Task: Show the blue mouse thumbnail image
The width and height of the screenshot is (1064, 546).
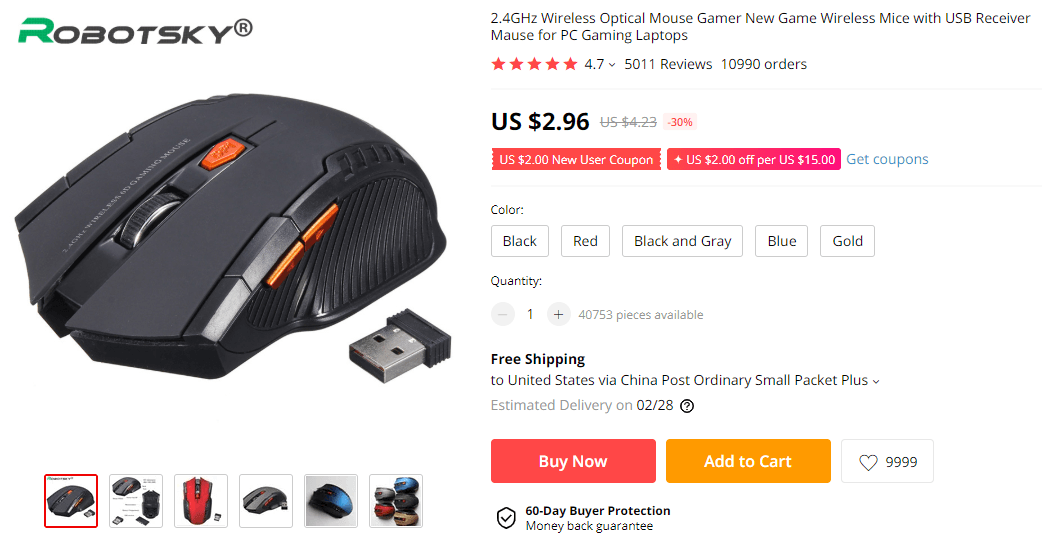Action: click(331, 501)
